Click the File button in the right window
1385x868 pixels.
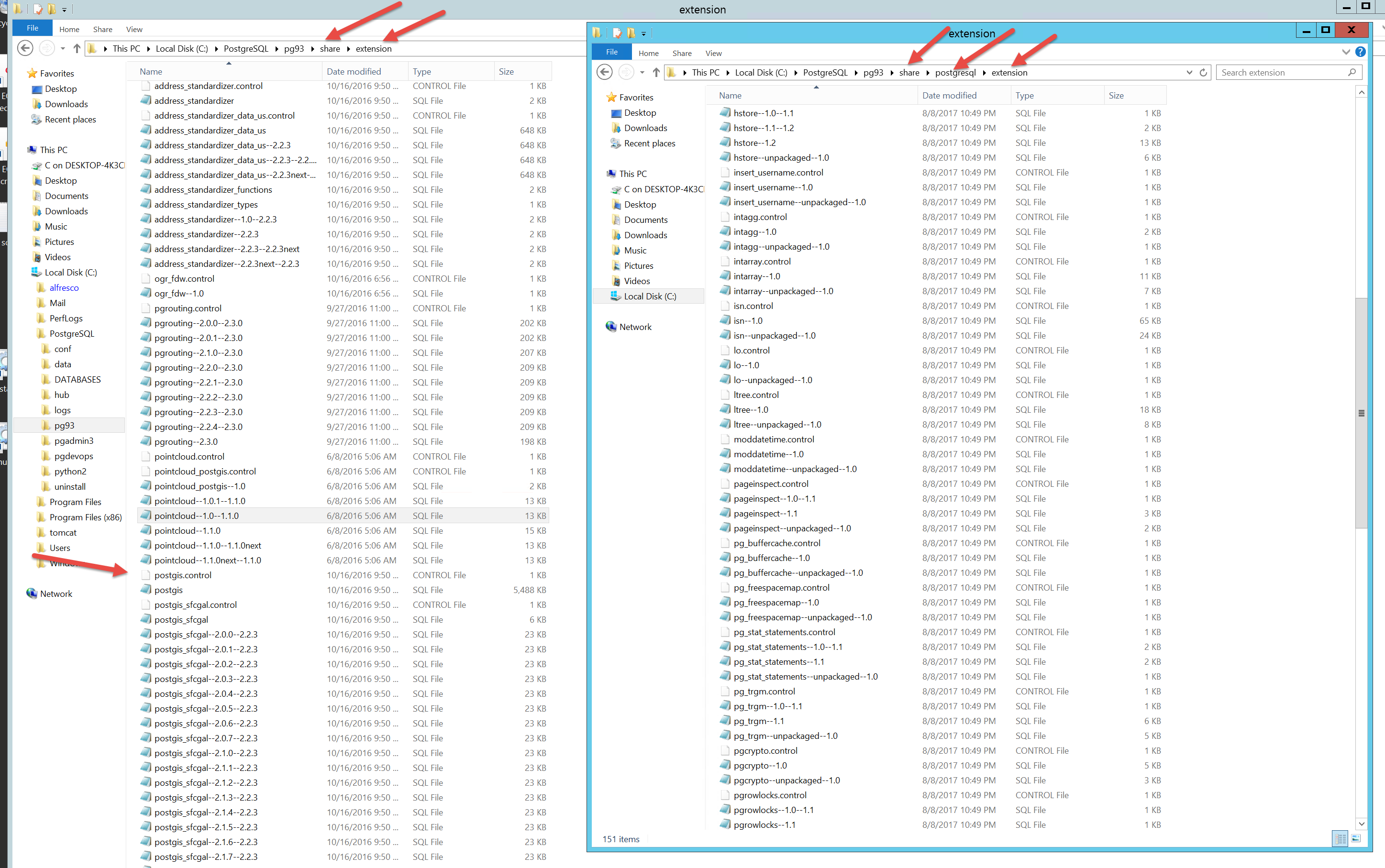click(611, 52)
